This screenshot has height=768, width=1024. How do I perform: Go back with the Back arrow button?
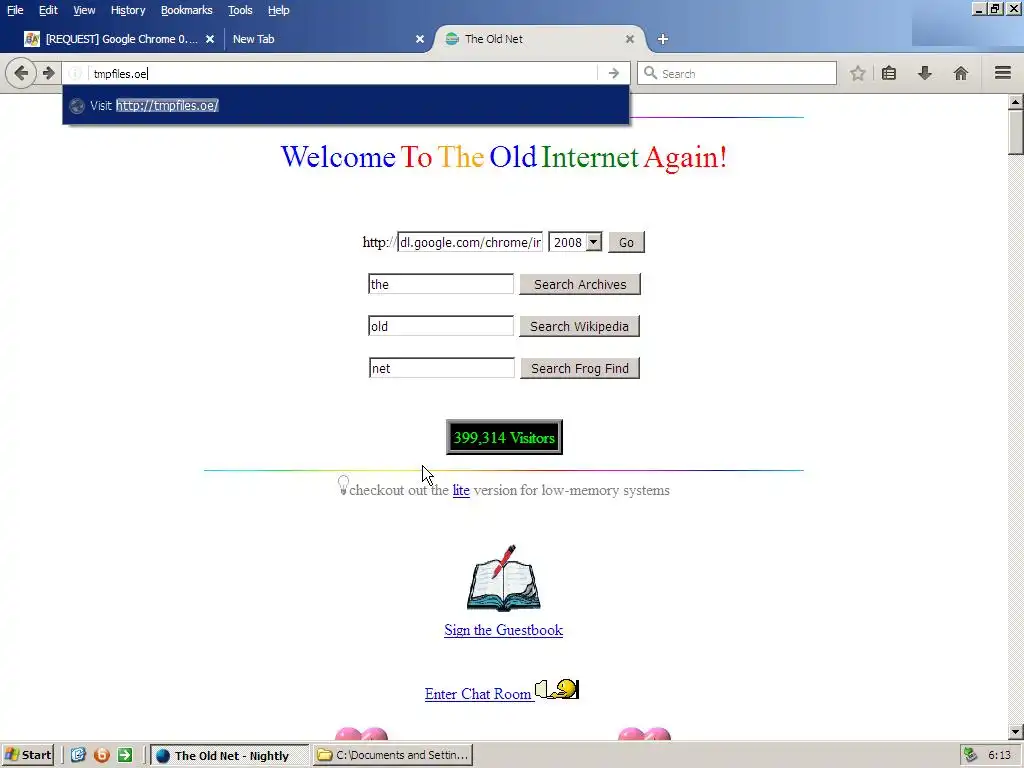21,73
